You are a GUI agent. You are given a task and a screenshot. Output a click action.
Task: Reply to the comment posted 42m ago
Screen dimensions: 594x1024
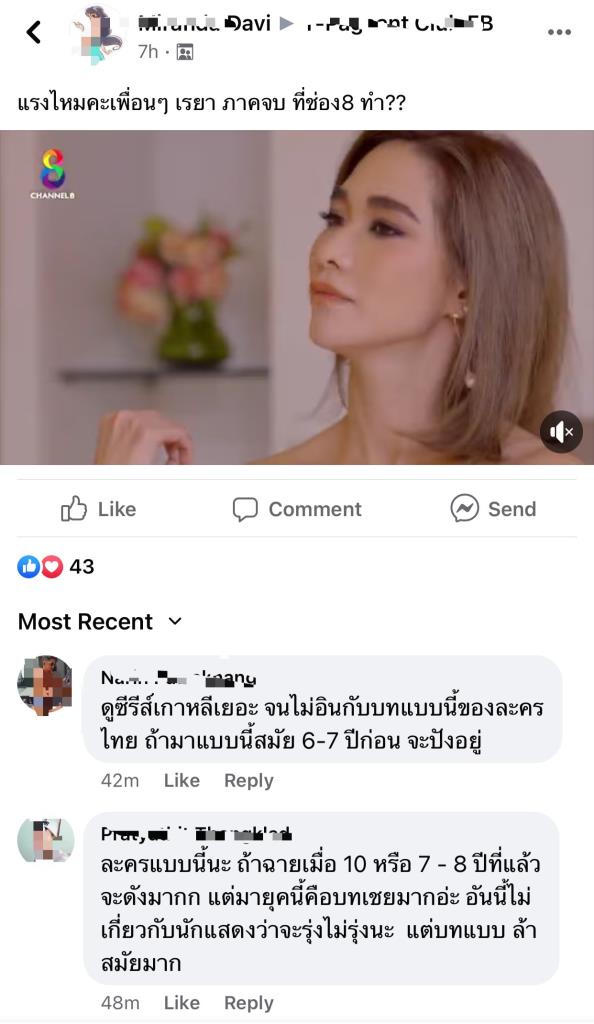[249, 781]
